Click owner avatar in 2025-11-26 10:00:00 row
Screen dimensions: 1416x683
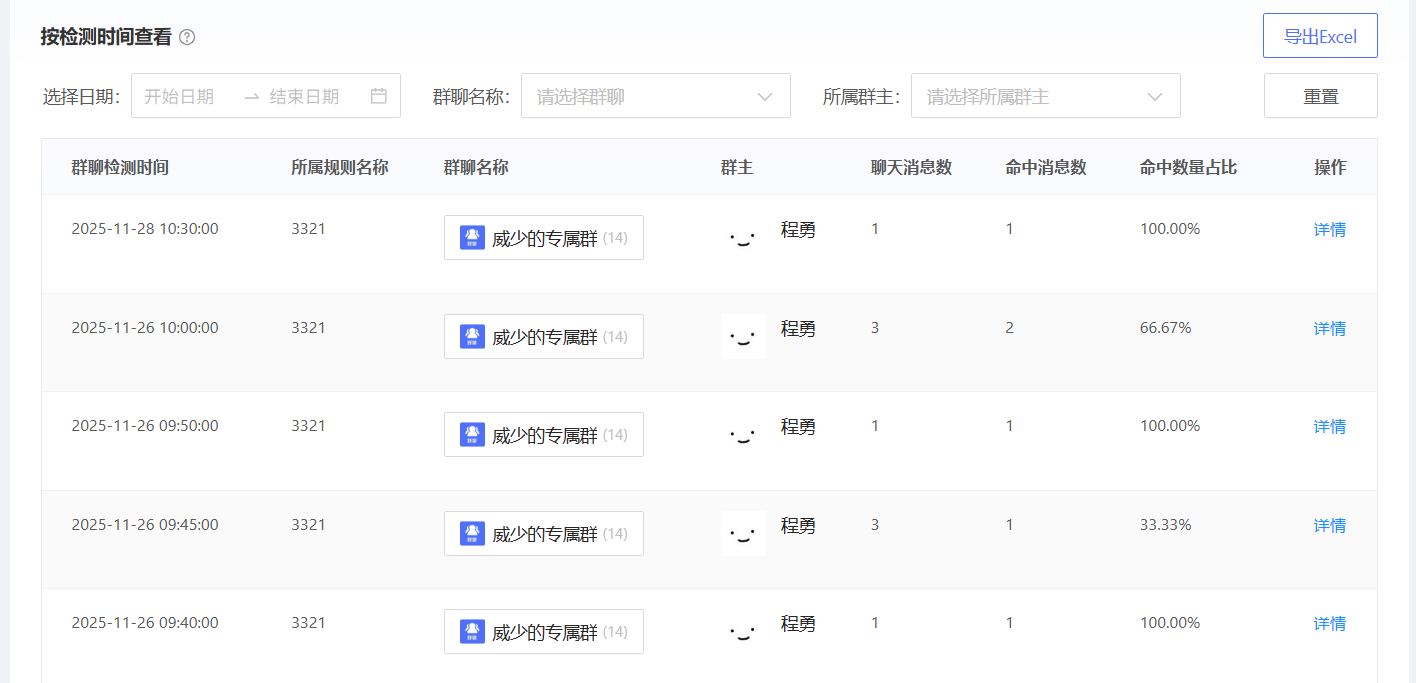pos(743,336)
